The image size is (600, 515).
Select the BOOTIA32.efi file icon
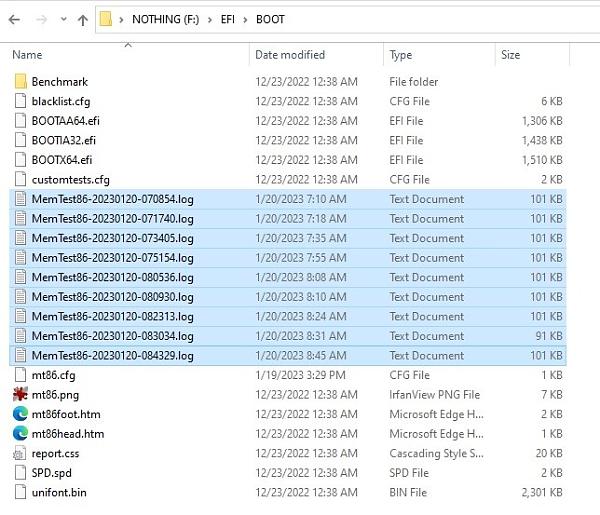[20, 140]
